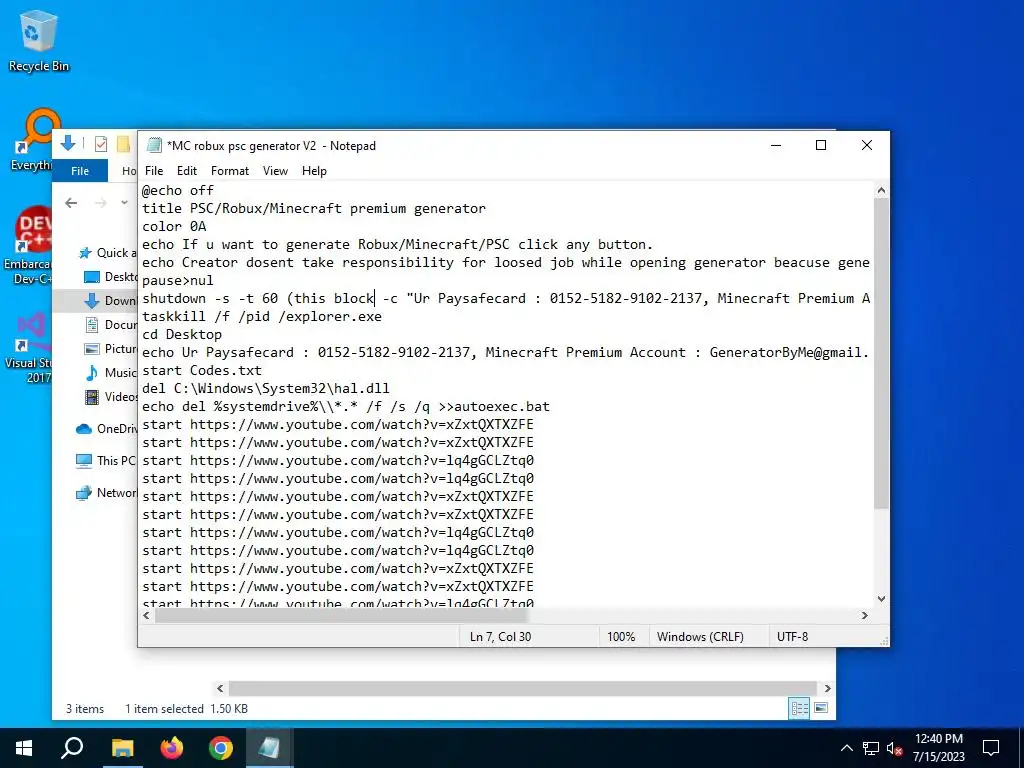Click Explorer horizontal scroll right arrow
1024x768 pixels.
[x=827, y=688]
